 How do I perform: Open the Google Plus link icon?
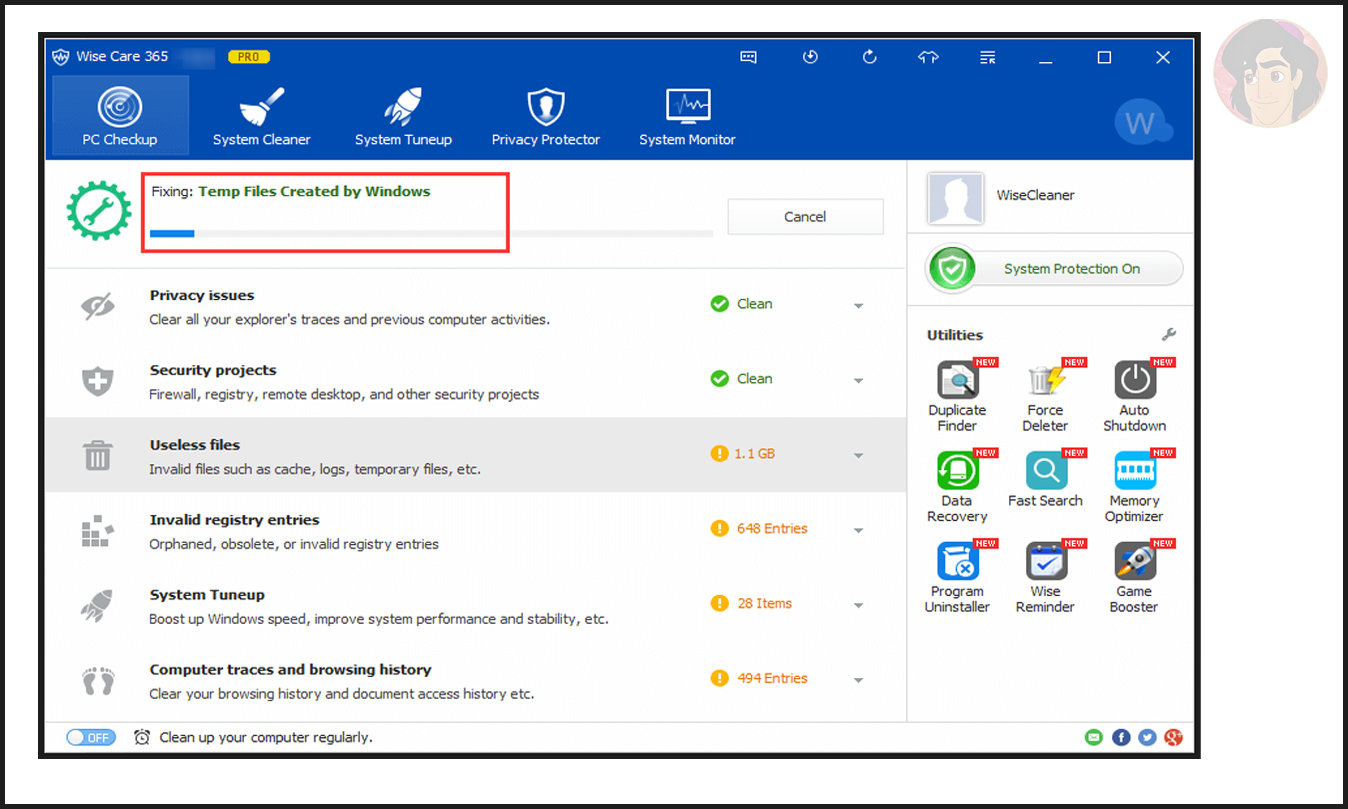coord(1174,737)
